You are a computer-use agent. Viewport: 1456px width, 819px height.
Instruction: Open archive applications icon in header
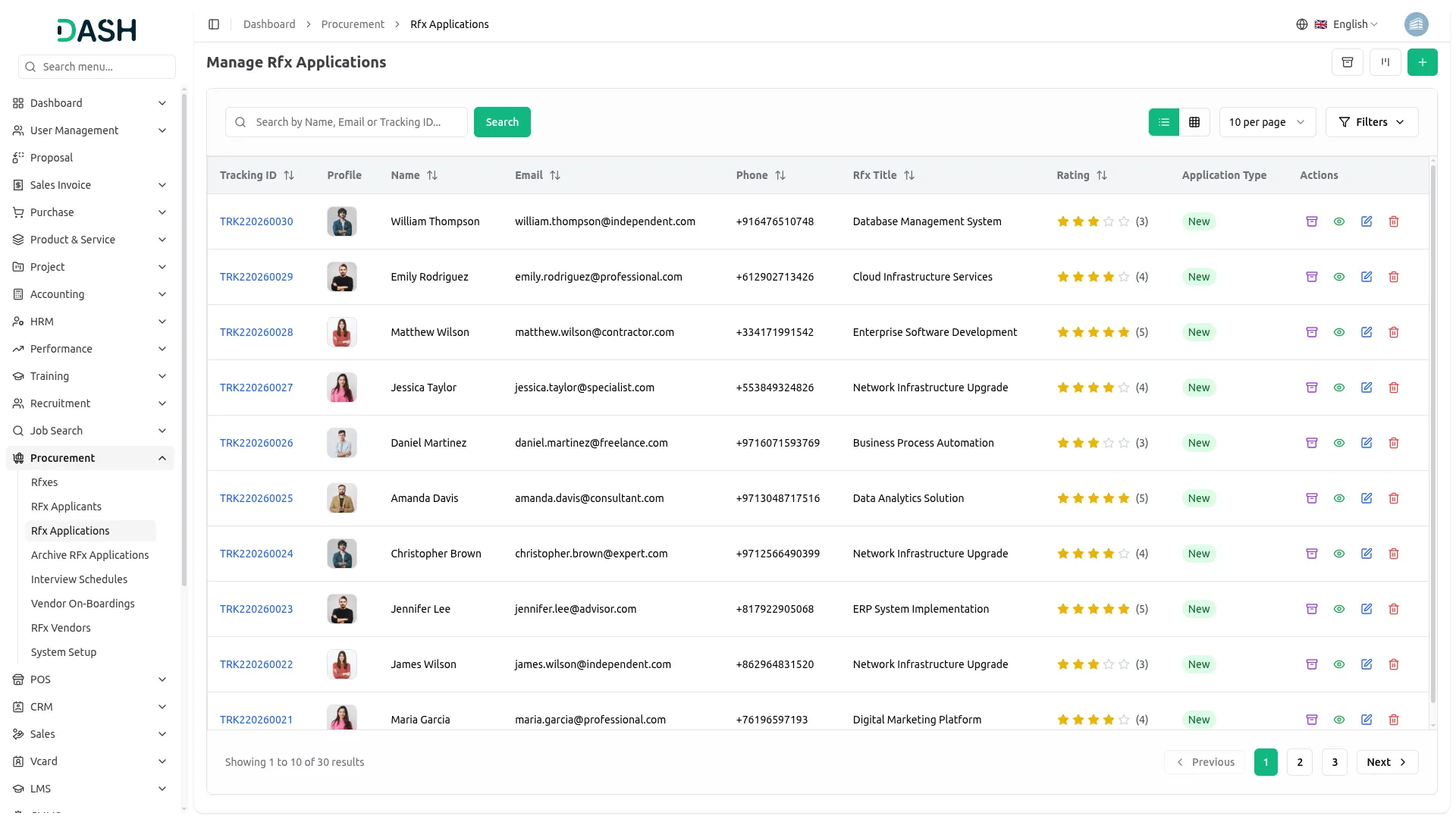(1348, 62)
